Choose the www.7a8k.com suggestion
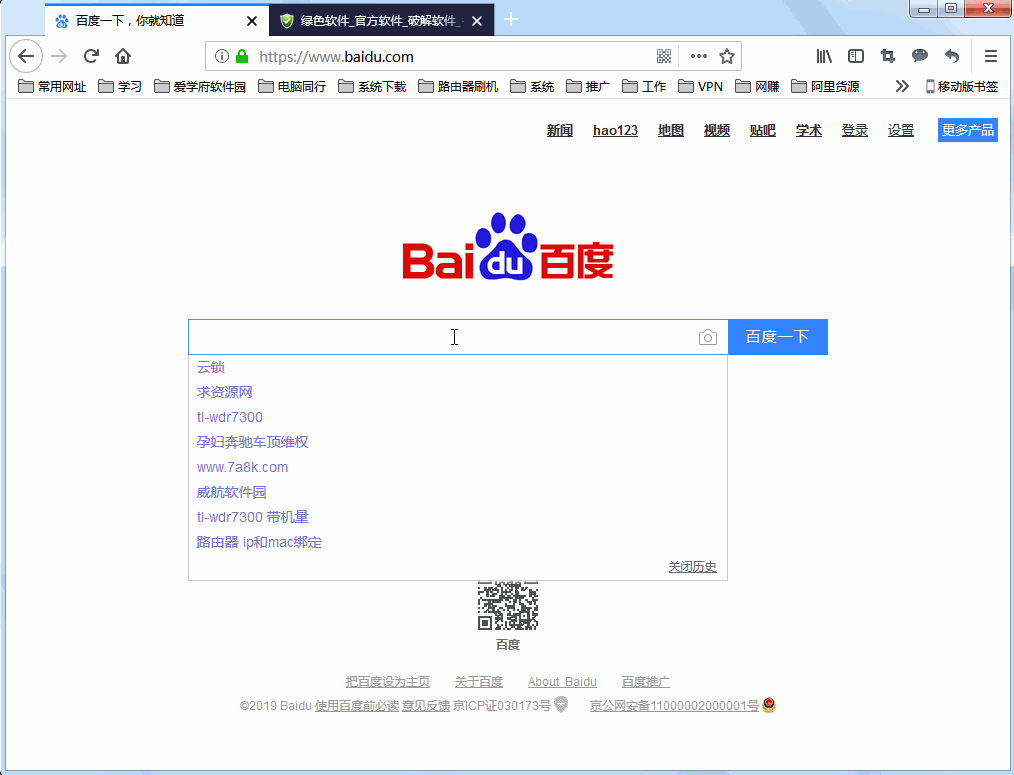 (x=243, y=467)
